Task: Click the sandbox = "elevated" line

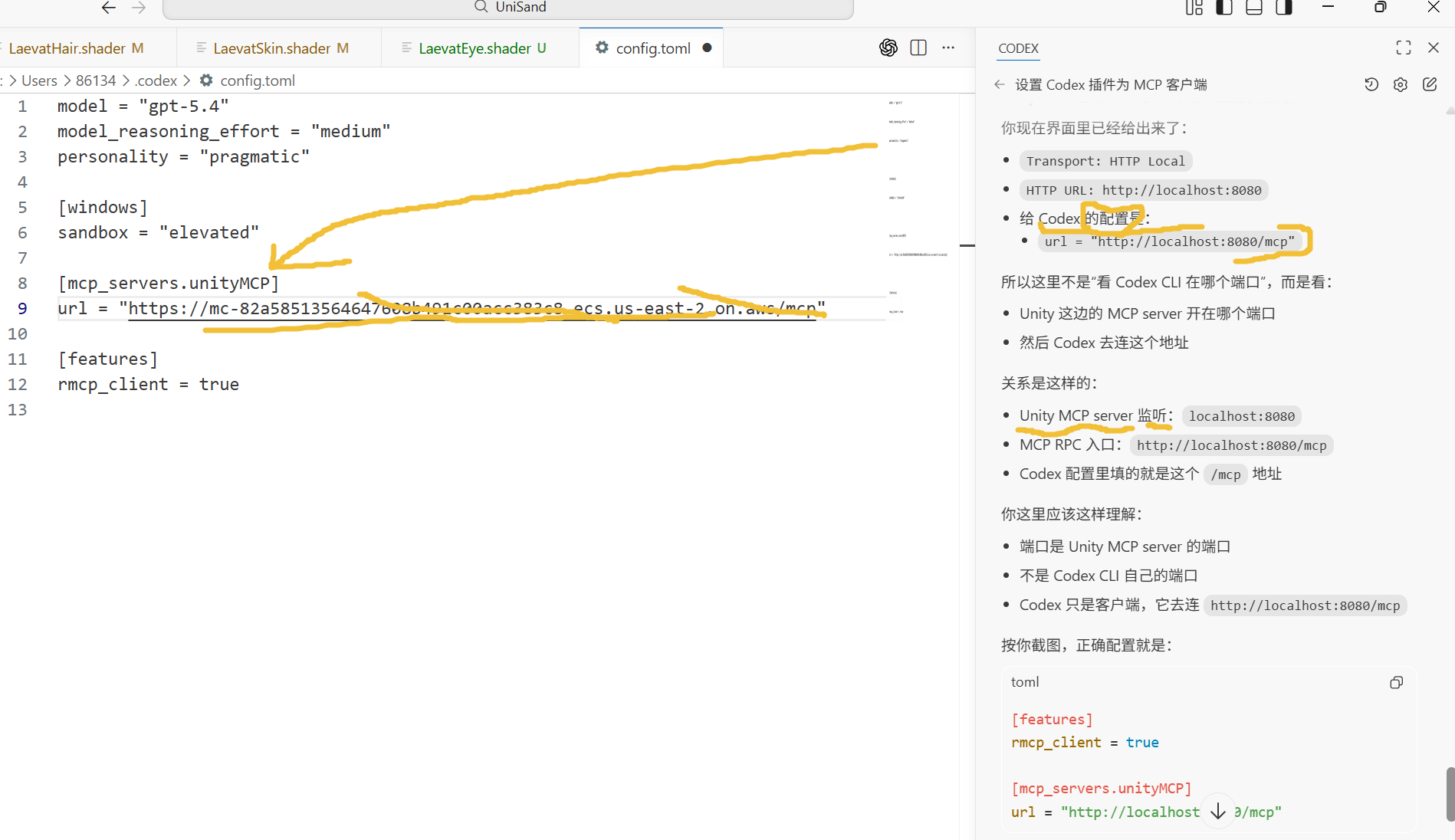Action: point(159,232)
